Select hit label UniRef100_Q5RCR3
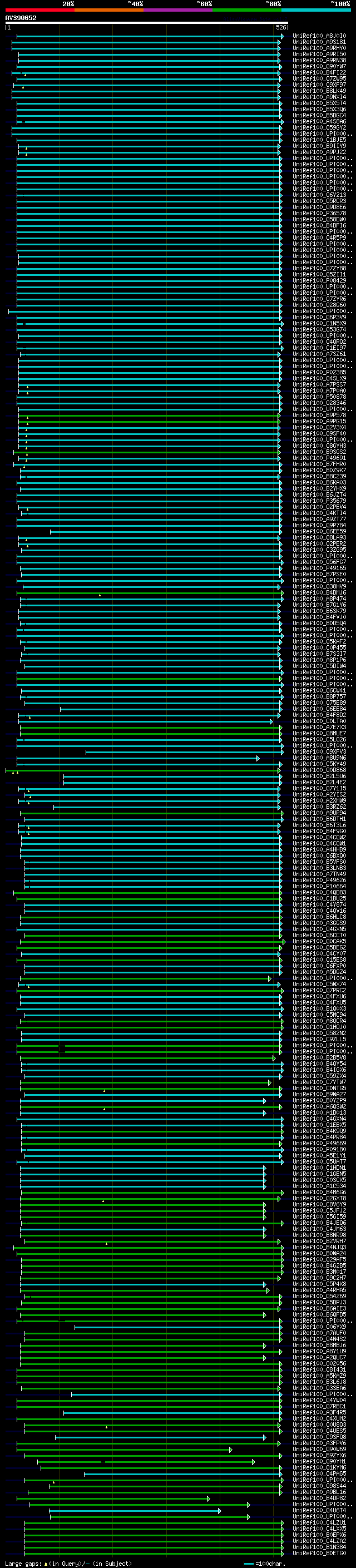The image size is (356, 1568). (319, 201)
